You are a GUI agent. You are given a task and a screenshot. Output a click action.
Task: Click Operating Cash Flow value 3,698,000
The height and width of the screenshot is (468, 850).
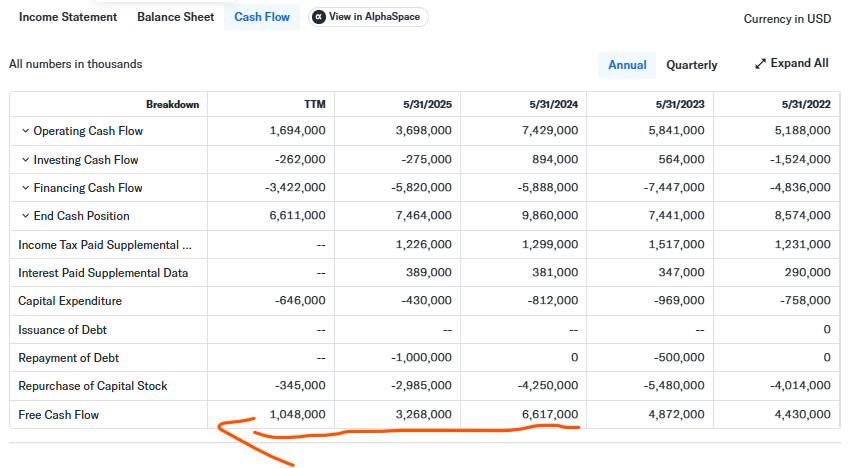(x=424, y=131)
